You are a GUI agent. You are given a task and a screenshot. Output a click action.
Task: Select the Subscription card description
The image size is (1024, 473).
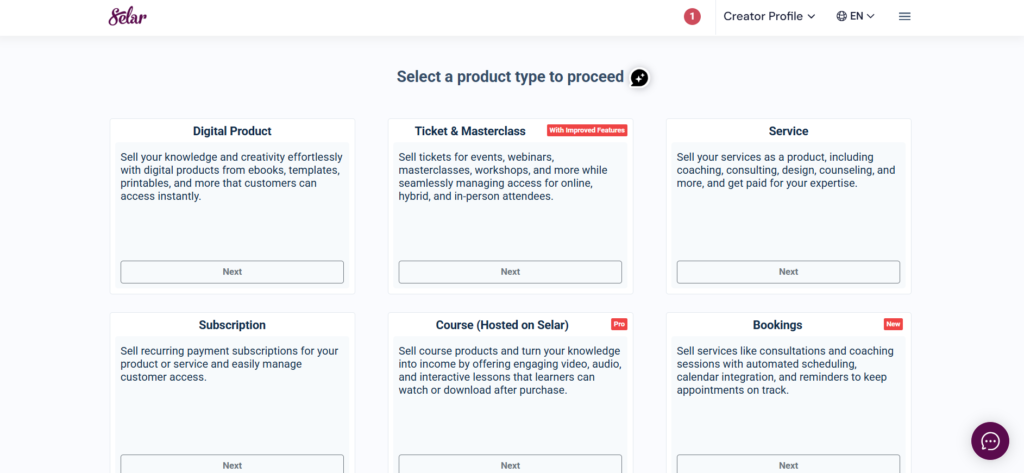tap(229, 364)
